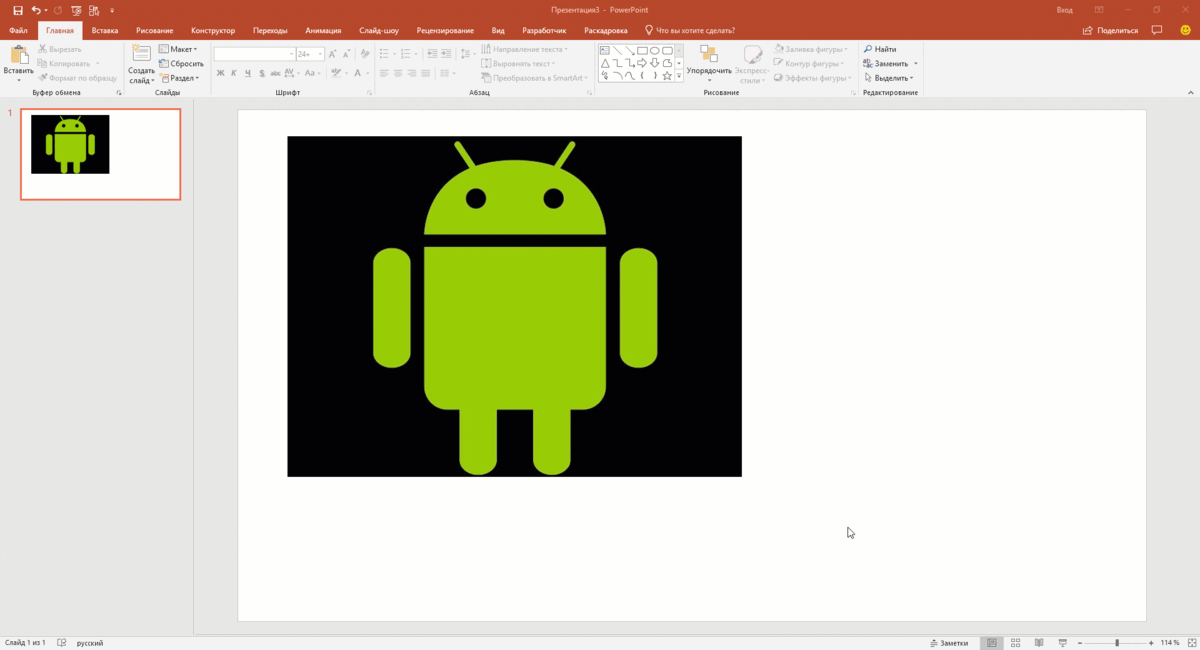Click the Заметки notes button
Viewport: 1200px width, 650px height.
949,643
